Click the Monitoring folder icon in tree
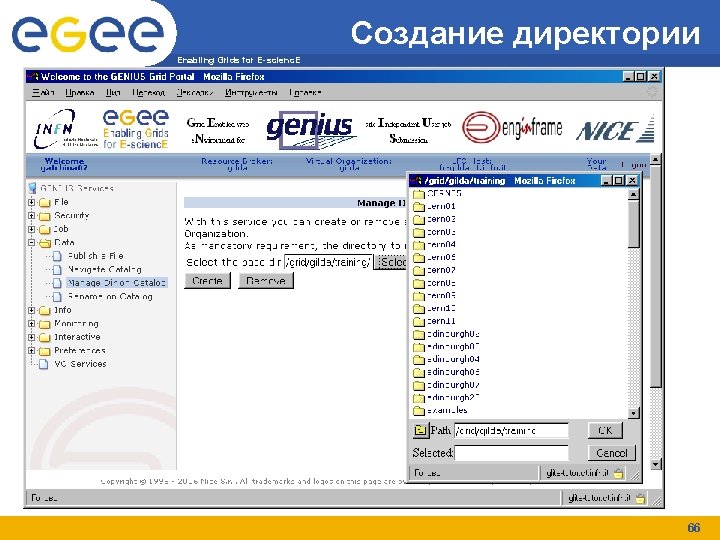The width and height of the screenshot is (720, 540). pos(45,324)
